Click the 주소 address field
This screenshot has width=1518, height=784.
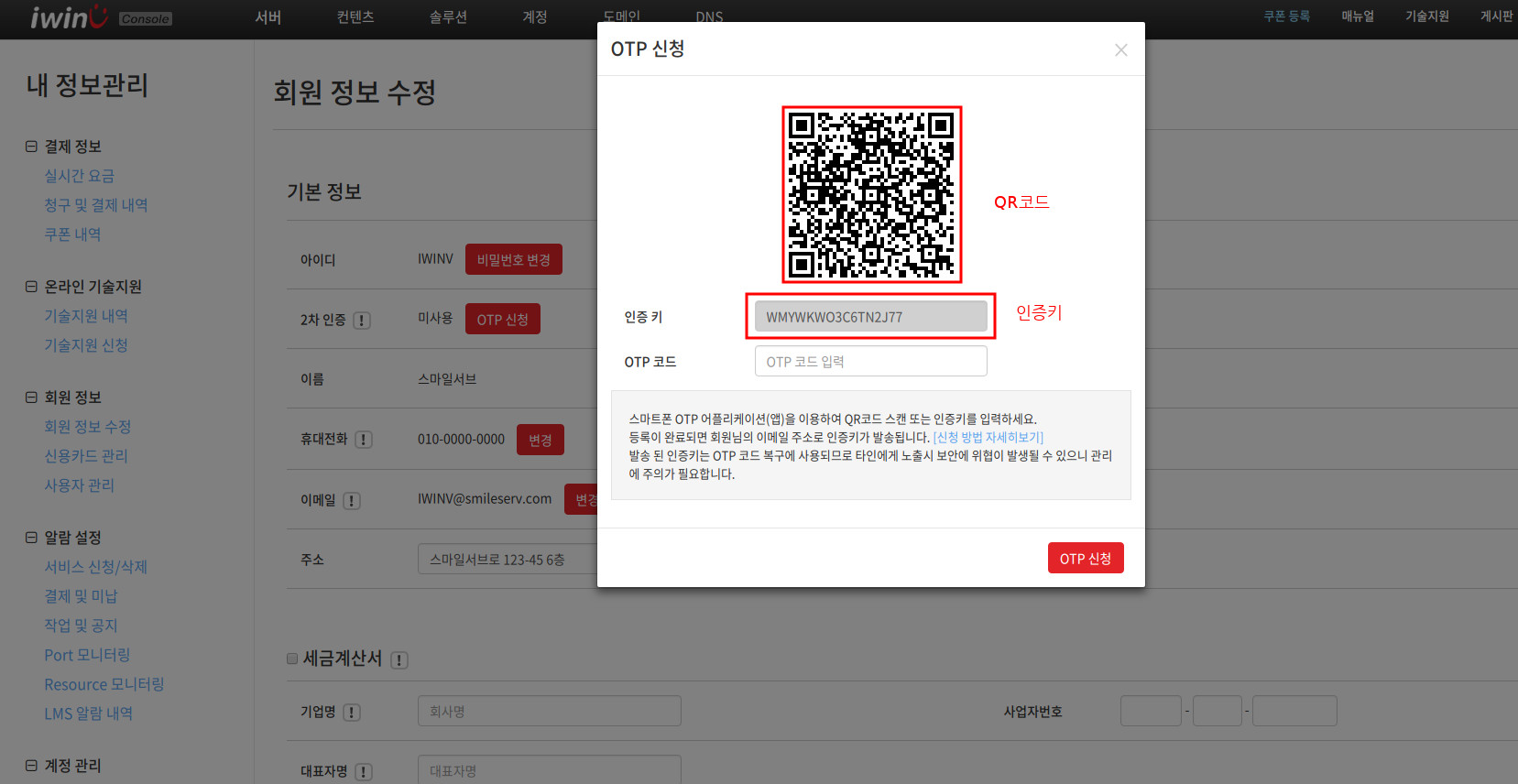(x=508, y=559)
